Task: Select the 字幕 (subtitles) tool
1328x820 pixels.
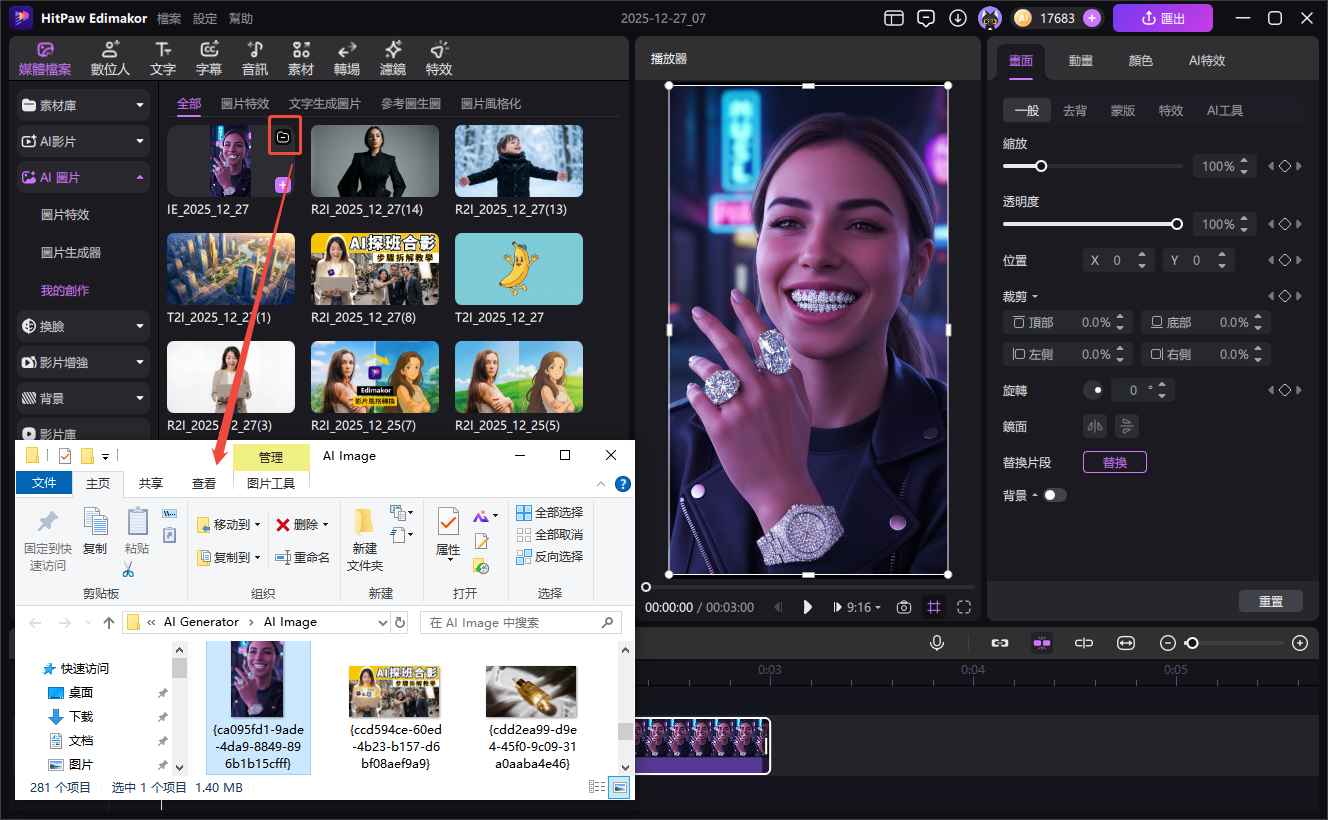Action: [x=208, y=57]
